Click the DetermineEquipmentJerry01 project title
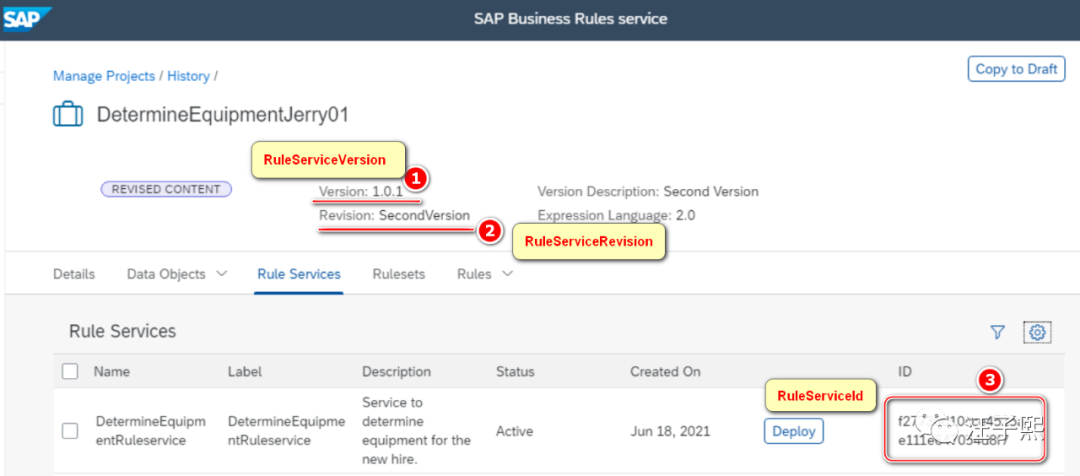This screenshot has height=476, width=1080. tap(222, 114)
